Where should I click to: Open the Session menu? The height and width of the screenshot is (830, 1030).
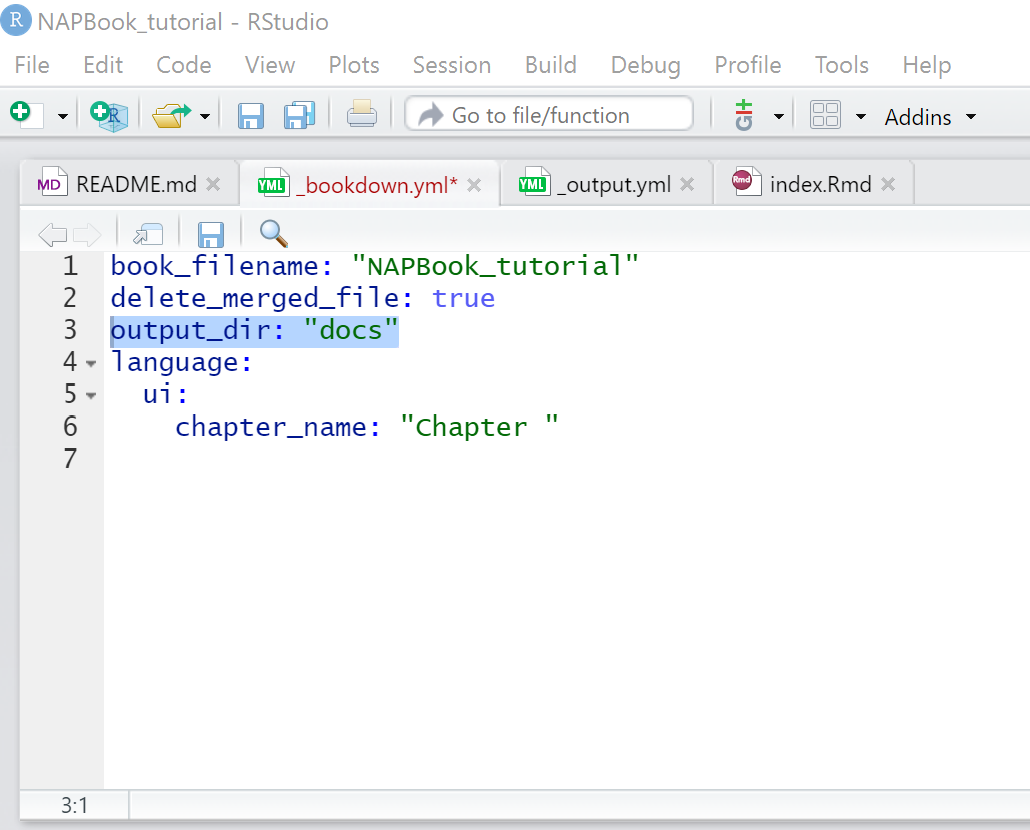tap(451, 65)
